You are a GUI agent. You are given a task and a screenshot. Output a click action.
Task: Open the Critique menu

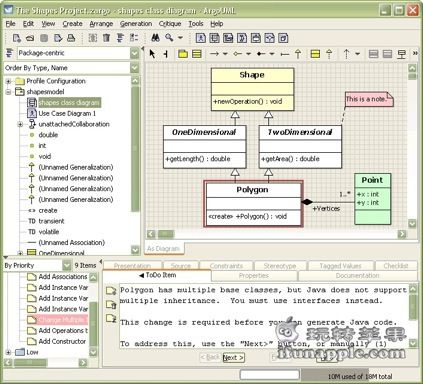coord(170,24)
